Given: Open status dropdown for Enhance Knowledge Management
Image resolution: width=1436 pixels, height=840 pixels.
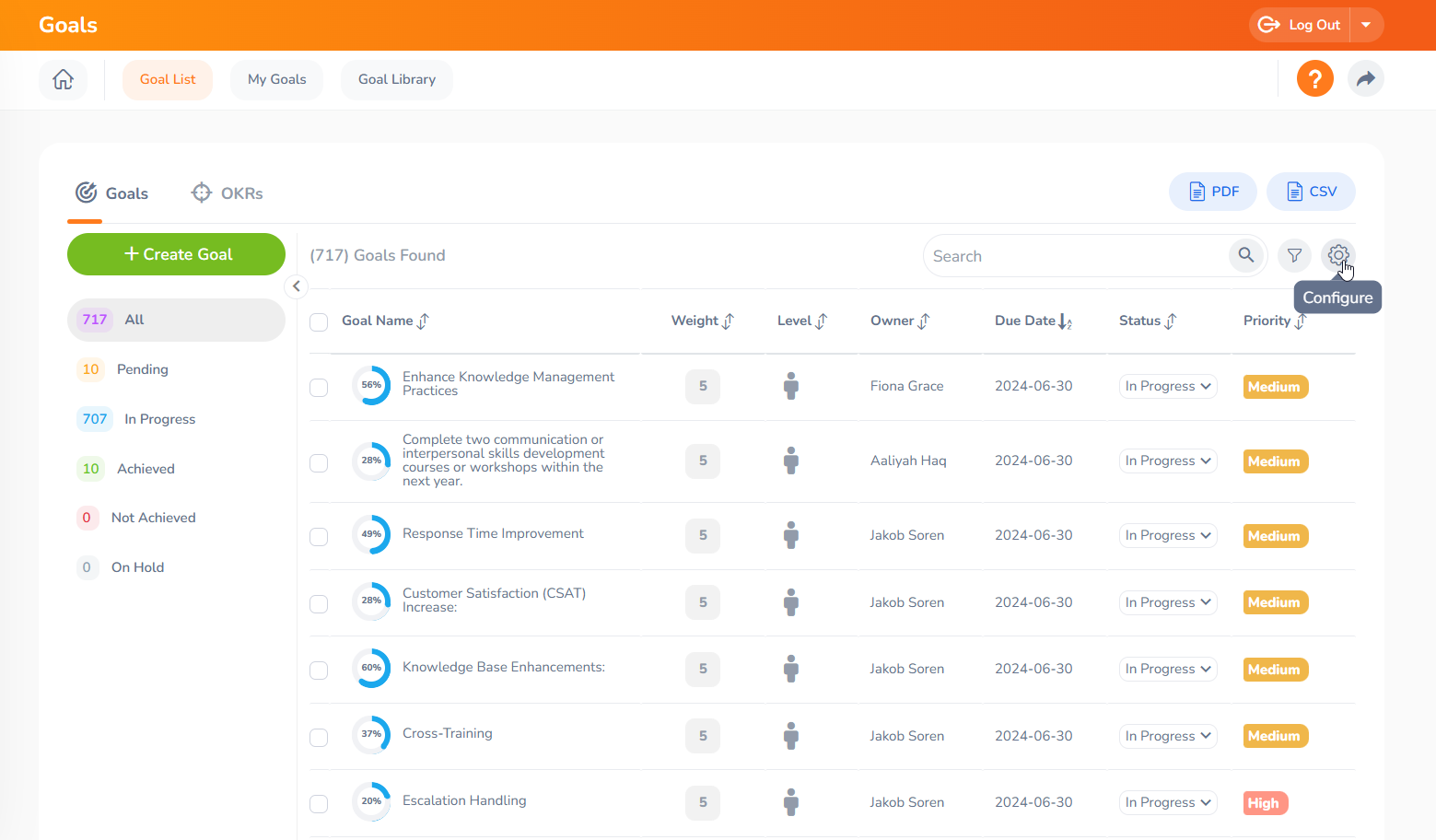Looking at the screenshot, I should 1168,386.
